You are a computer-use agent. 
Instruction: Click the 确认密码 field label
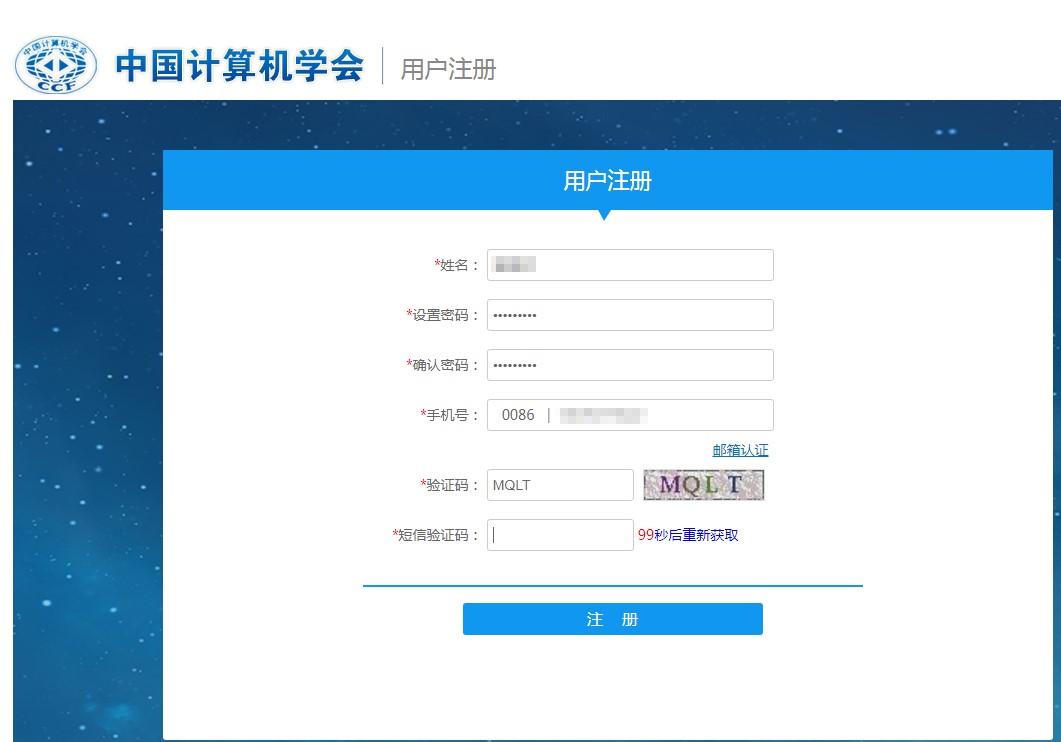(443, 365)
